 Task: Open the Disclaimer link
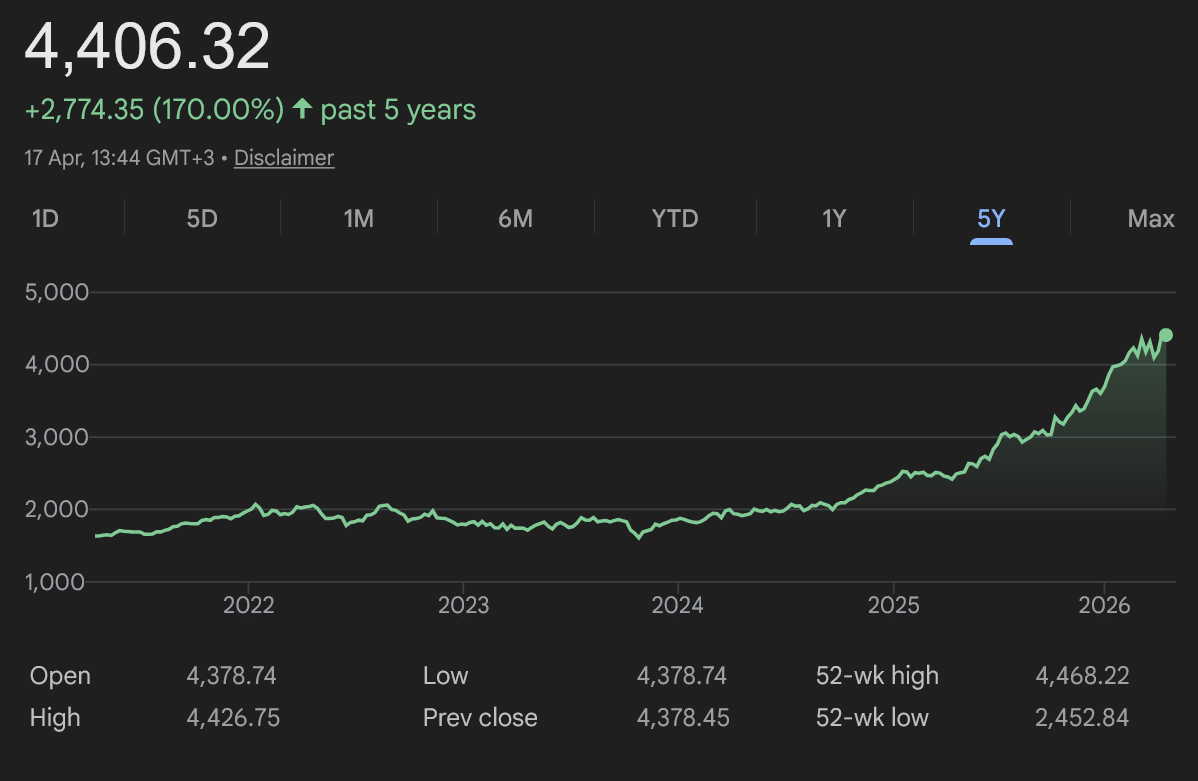click(284, 157)
